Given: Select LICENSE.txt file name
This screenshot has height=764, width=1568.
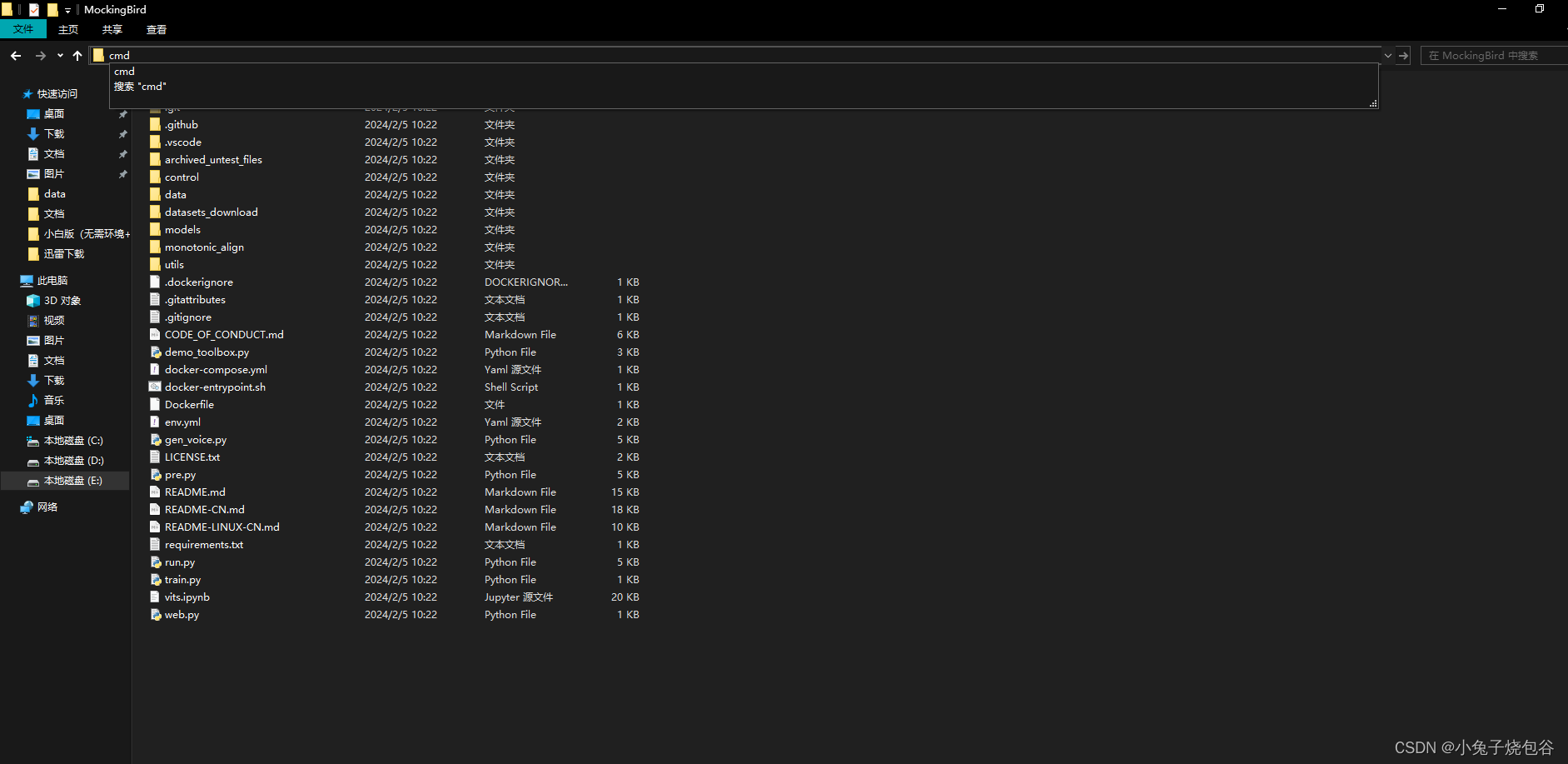Looking at the screenshot, I should 192,457.
